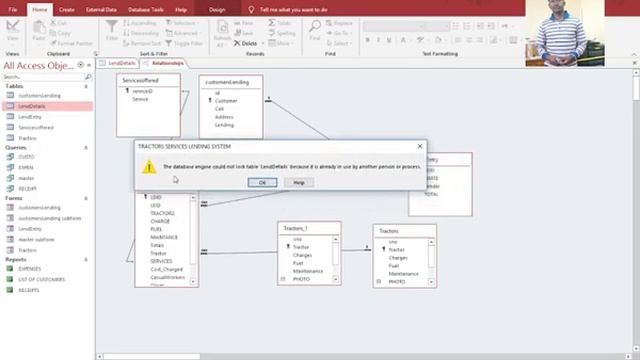640x360 pixels.
Task: Open the font name combo box
Action: click(394, 26)
